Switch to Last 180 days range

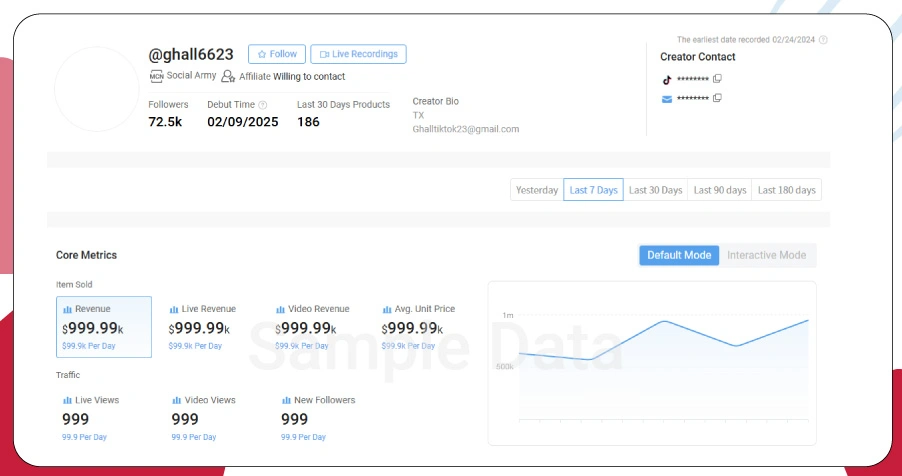click(x=786, y=190)
